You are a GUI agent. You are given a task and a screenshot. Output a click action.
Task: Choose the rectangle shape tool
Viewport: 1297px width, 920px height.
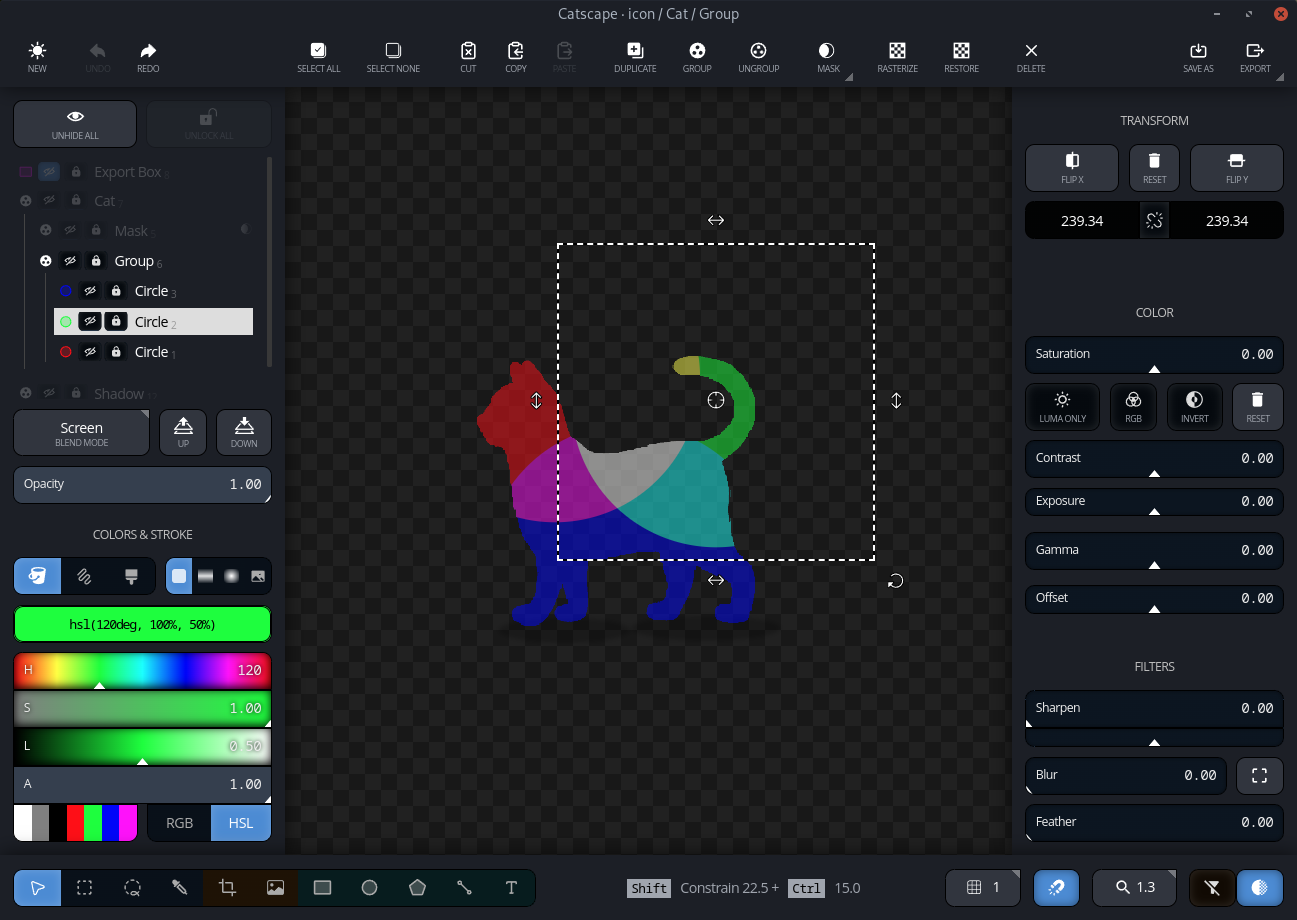[x=322, y=887]
